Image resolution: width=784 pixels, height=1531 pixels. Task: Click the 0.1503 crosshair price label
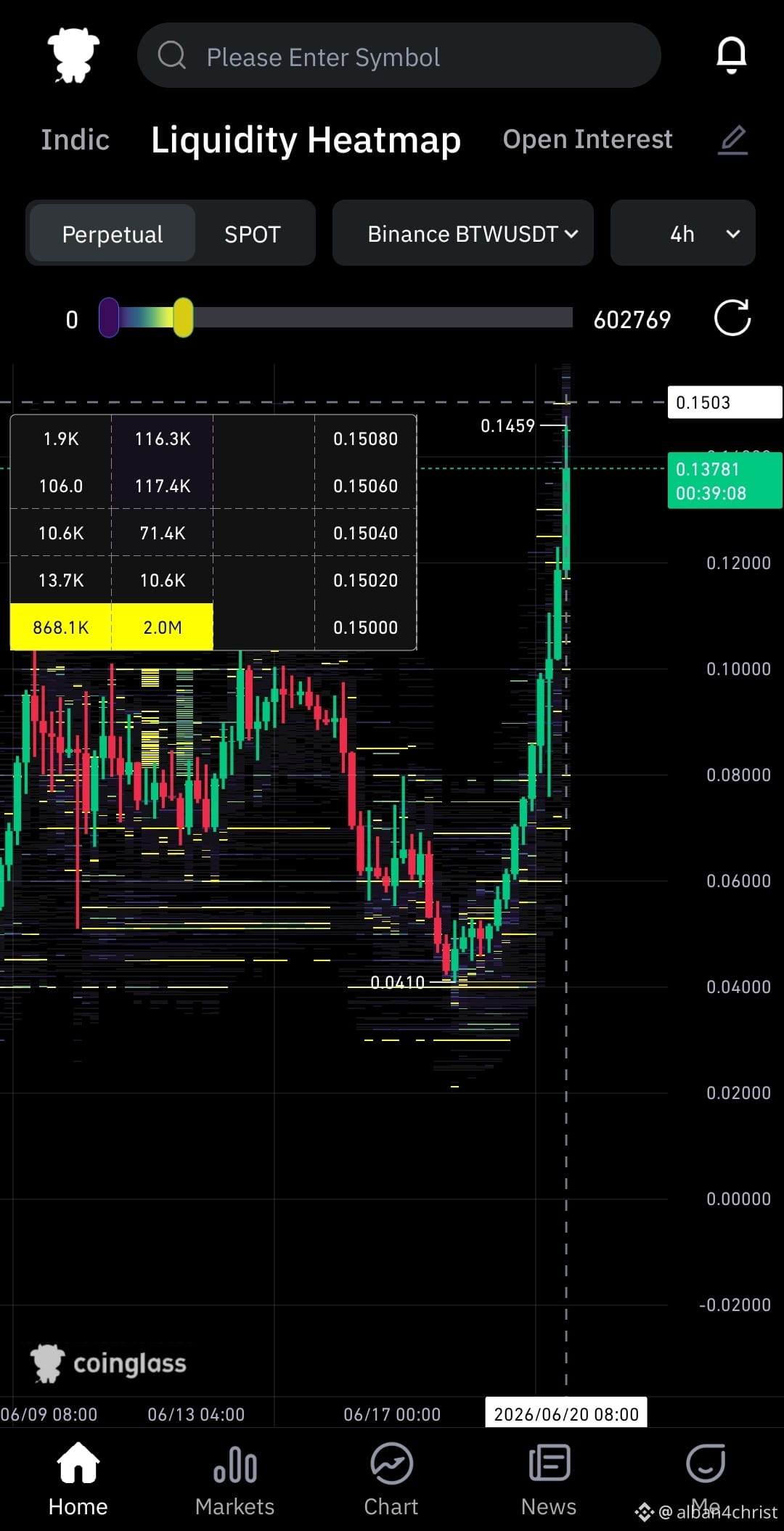pyautogui.click(x=724, y=402)
